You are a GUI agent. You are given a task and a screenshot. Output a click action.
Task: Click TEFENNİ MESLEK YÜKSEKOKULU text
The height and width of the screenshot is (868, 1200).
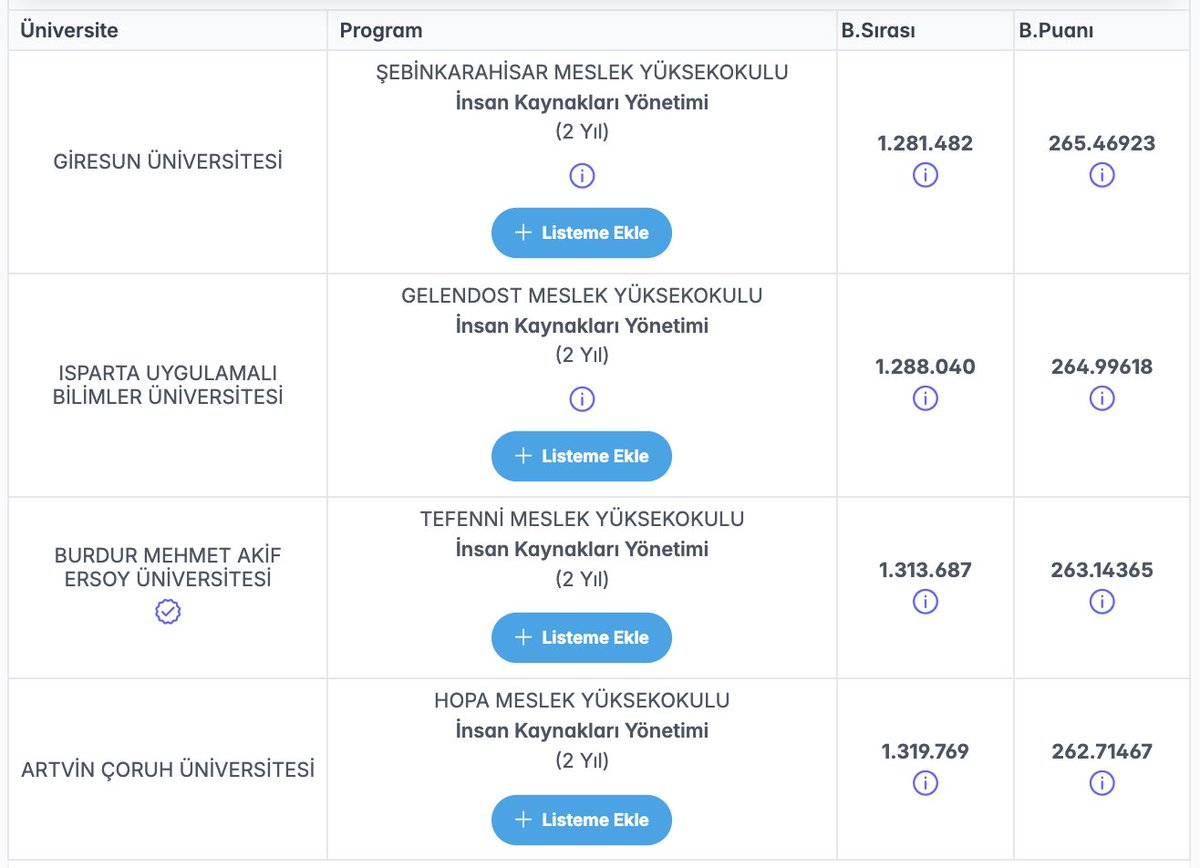click(x=582, y=519)
